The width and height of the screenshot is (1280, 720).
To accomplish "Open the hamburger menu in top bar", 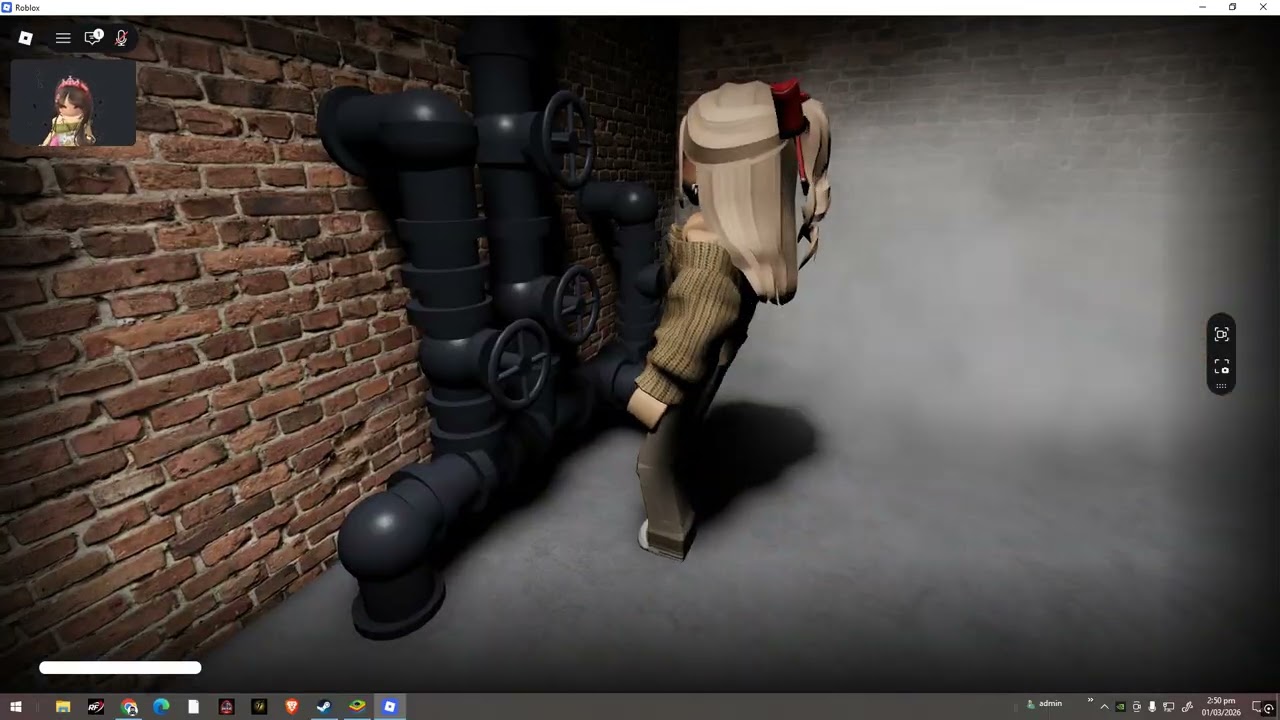I will coord(63,38).
